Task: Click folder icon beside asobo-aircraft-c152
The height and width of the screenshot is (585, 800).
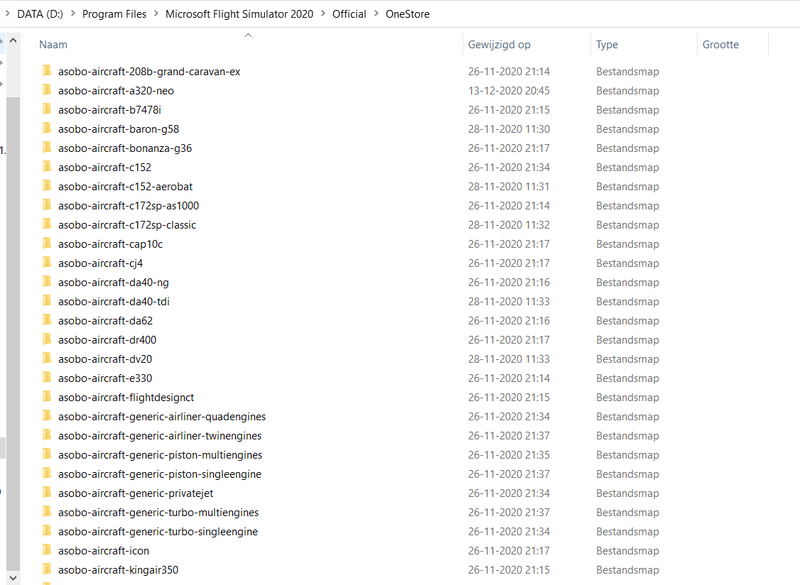Action: point(47,167)
